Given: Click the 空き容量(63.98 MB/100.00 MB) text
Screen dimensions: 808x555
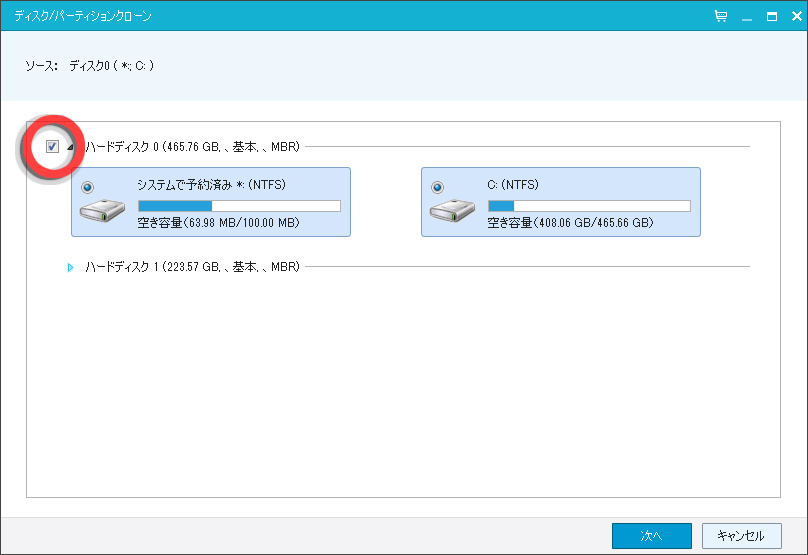Looking at the screenshot, I should [218, 223].
